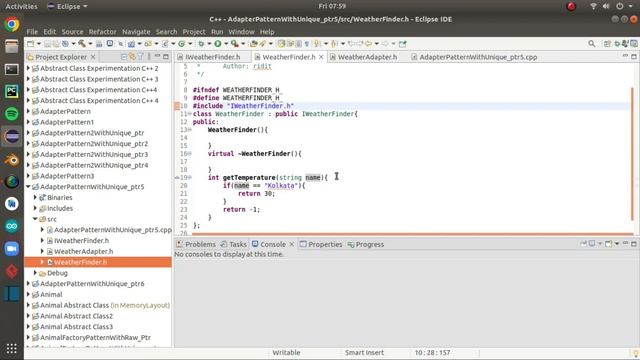Select AdapterPatternWithUnique_ptr6 project
640x360 pixels.
[92, 283]
